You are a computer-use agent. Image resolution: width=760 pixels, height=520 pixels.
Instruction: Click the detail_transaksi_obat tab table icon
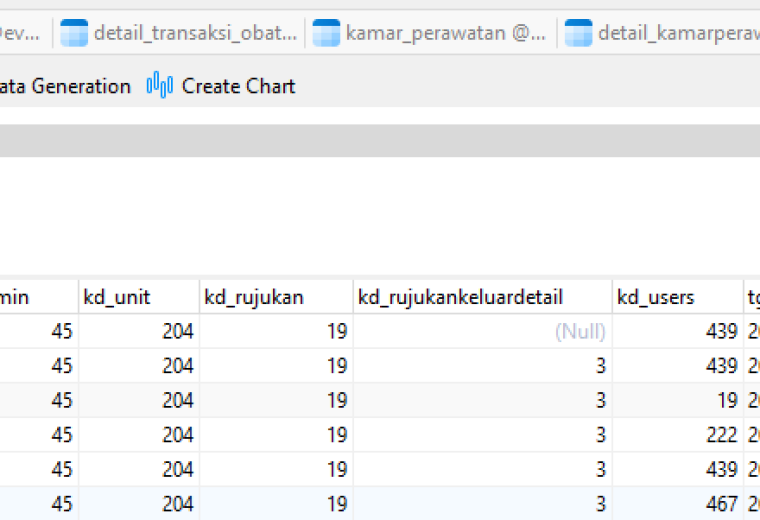(x=74, y=33)
